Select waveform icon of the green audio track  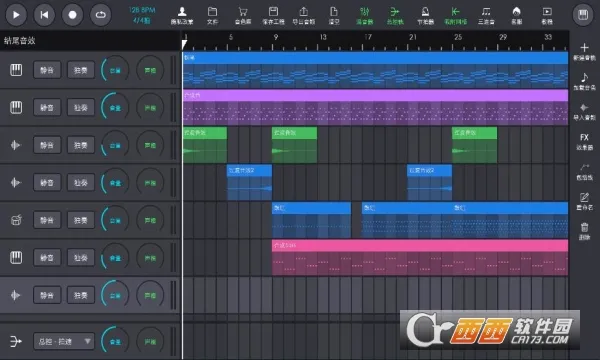(16, 145)
